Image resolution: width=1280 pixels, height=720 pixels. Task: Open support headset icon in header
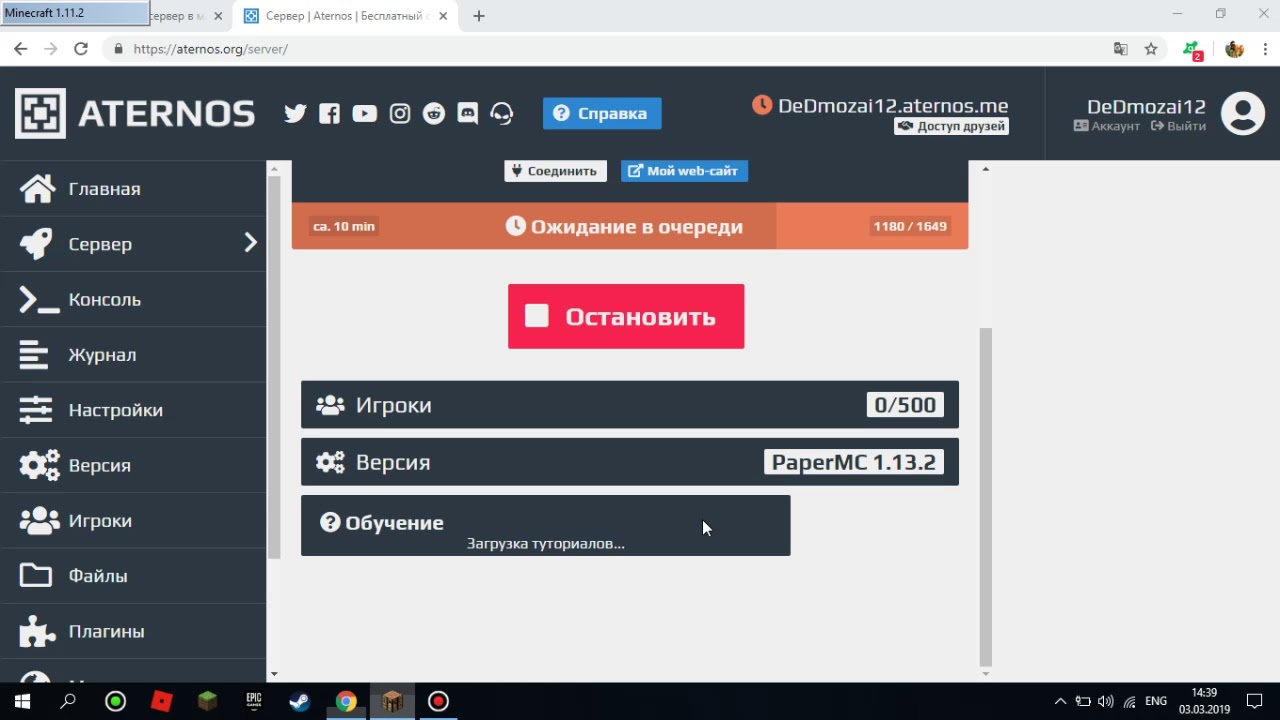(502, 113)
